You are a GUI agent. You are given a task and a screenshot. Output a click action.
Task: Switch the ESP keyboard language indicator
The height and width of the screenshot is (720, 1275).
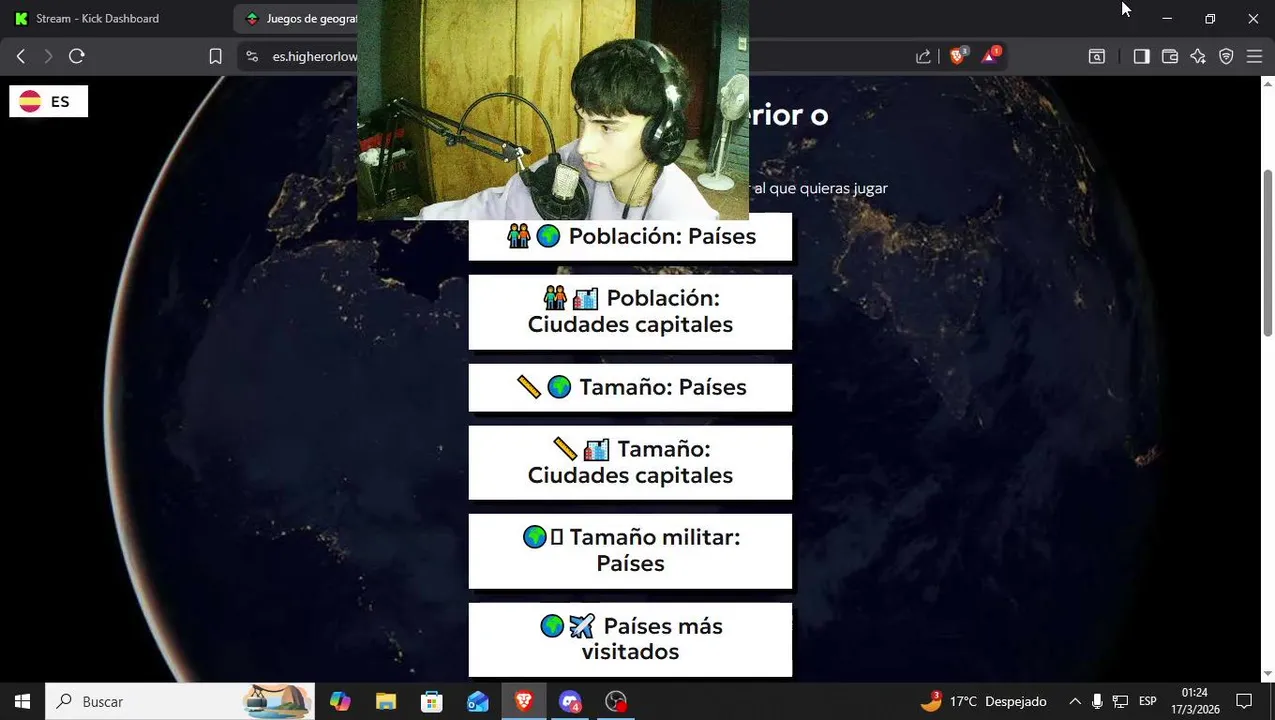1148,702
